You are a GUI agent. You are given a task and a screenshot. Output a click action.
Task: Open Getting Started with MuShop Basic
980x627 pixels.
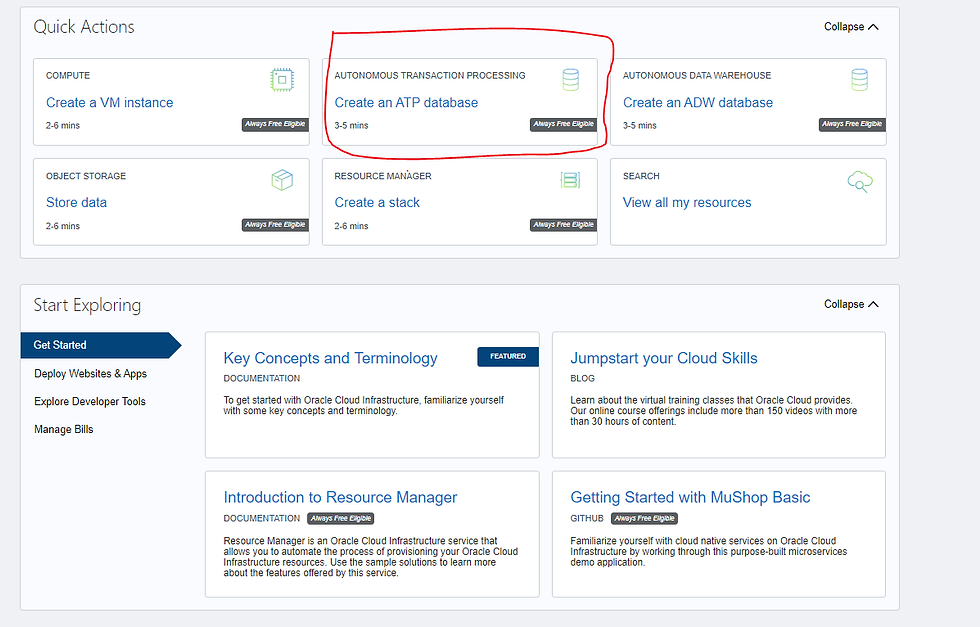click(x=690, y=498)
